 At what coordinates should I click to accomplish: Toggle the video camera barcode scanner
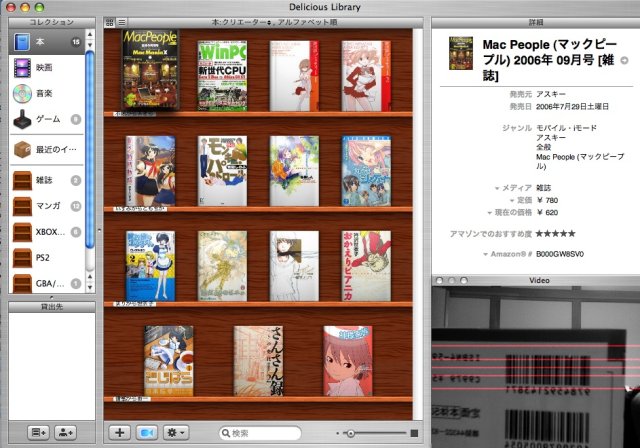(x=147, y=432)
